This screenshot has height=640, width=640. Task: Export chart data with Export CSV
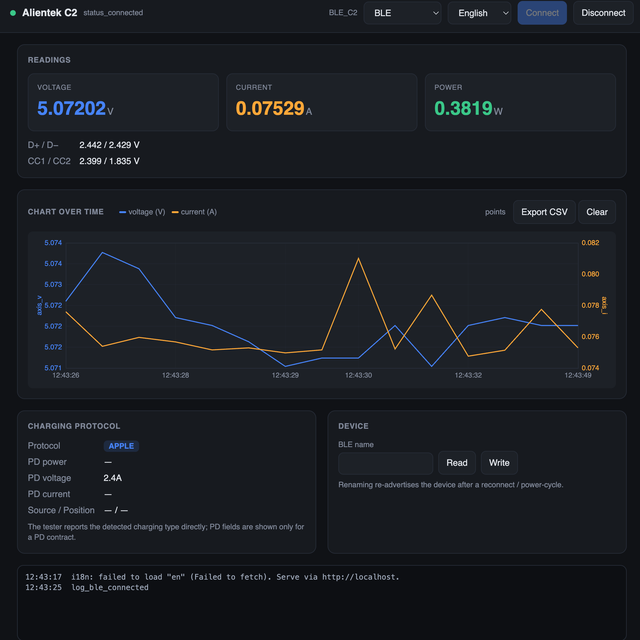click(x=544, y=212)
